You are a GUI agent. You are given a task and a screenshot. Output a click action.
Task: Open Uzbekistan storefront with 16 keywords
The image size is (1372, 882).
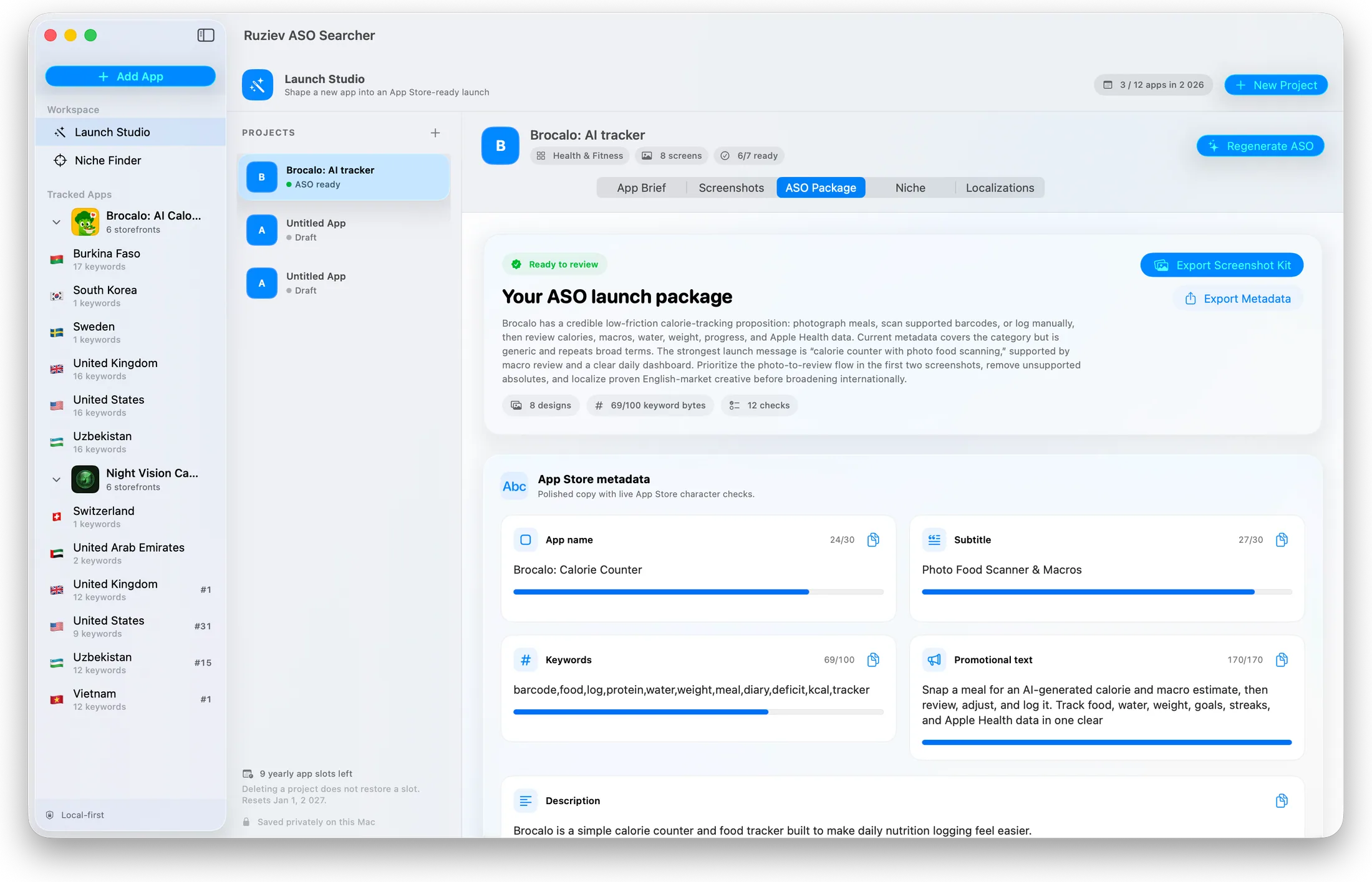[x=130, y=442]
